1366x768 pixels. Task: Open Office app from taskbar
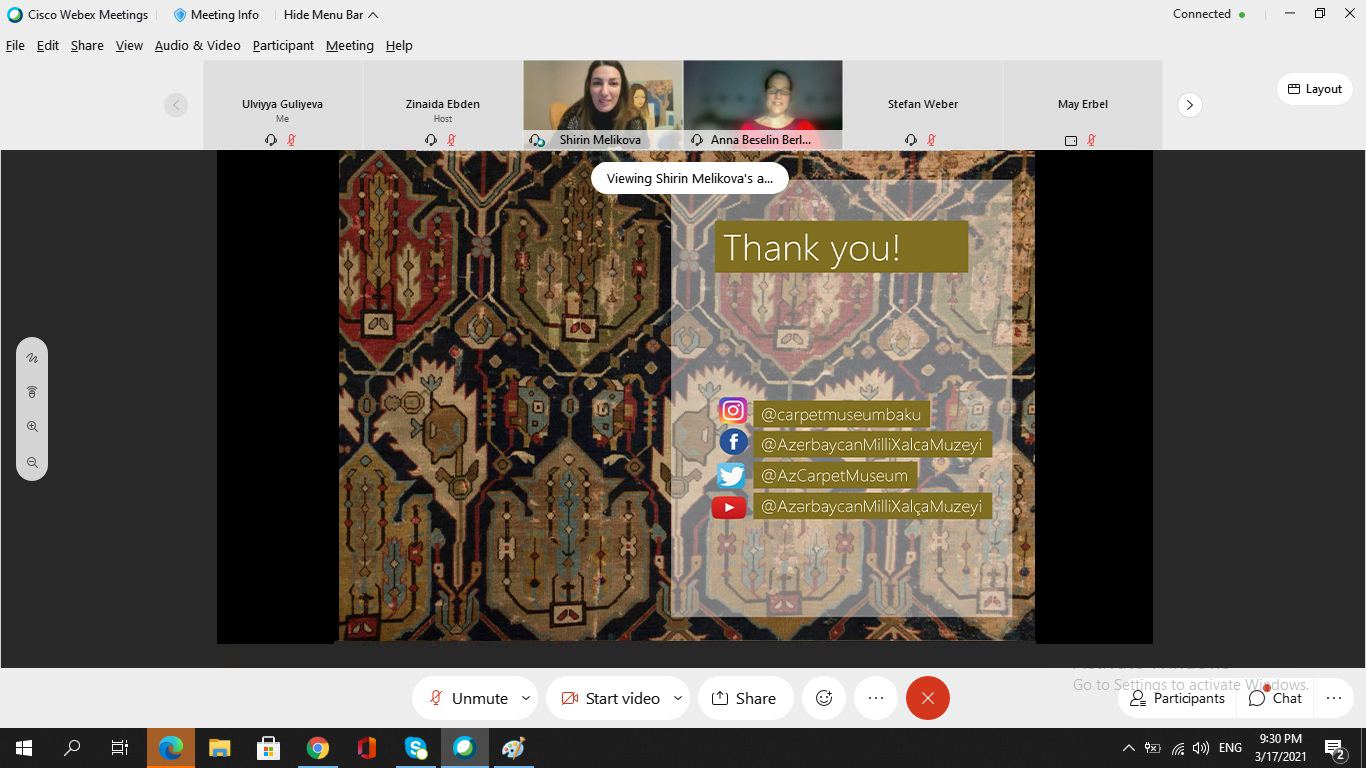pos(367,748)
